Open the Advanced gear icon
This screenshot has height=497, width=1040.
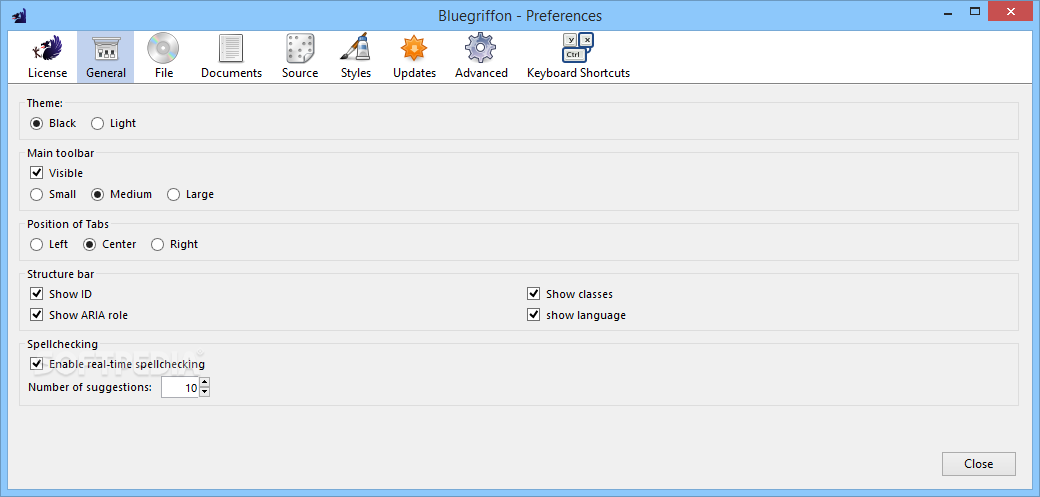pyautogui.click(x=481, y=48)
